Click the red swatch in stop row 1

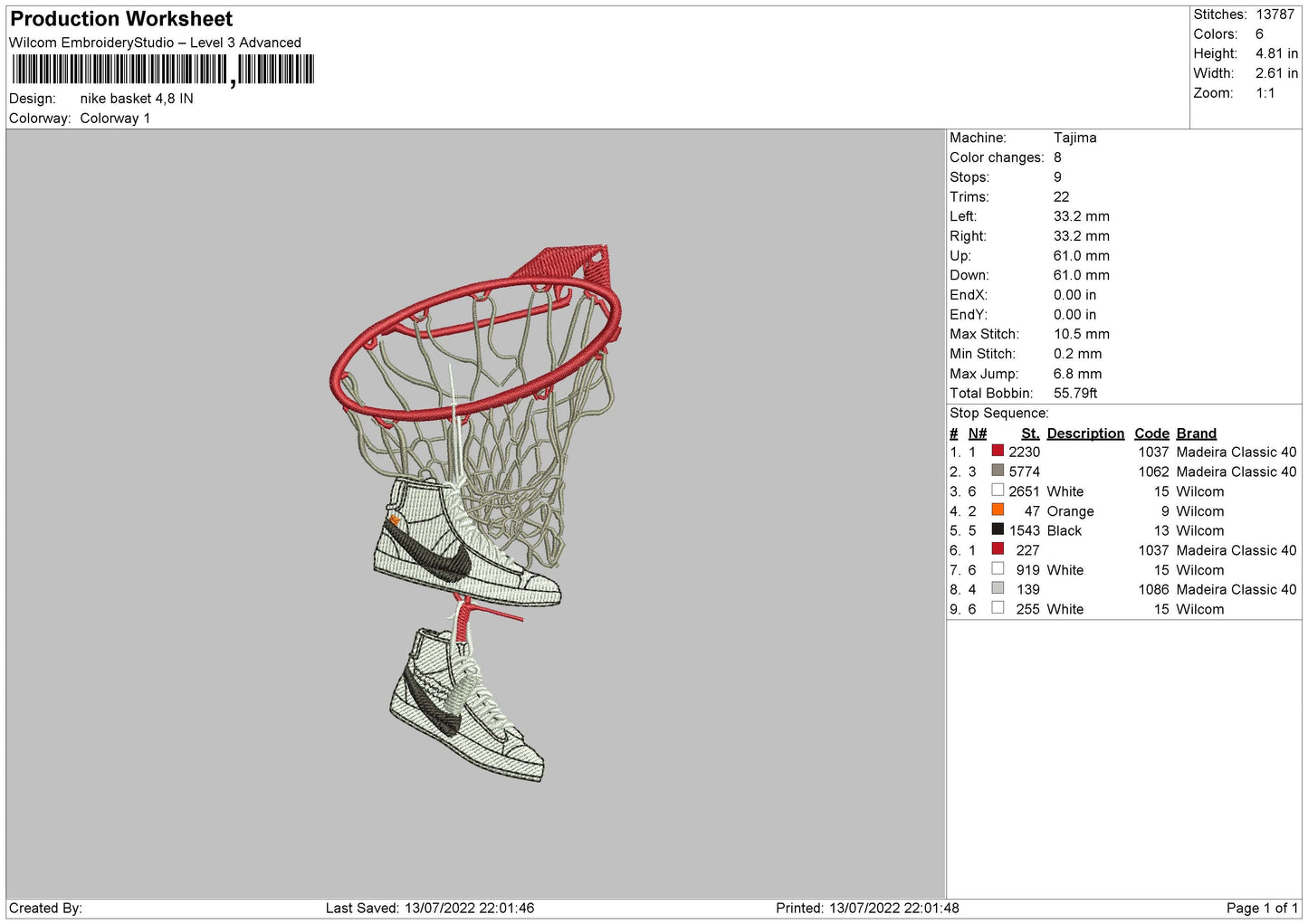pyautogui.click(x=998, y=451)
